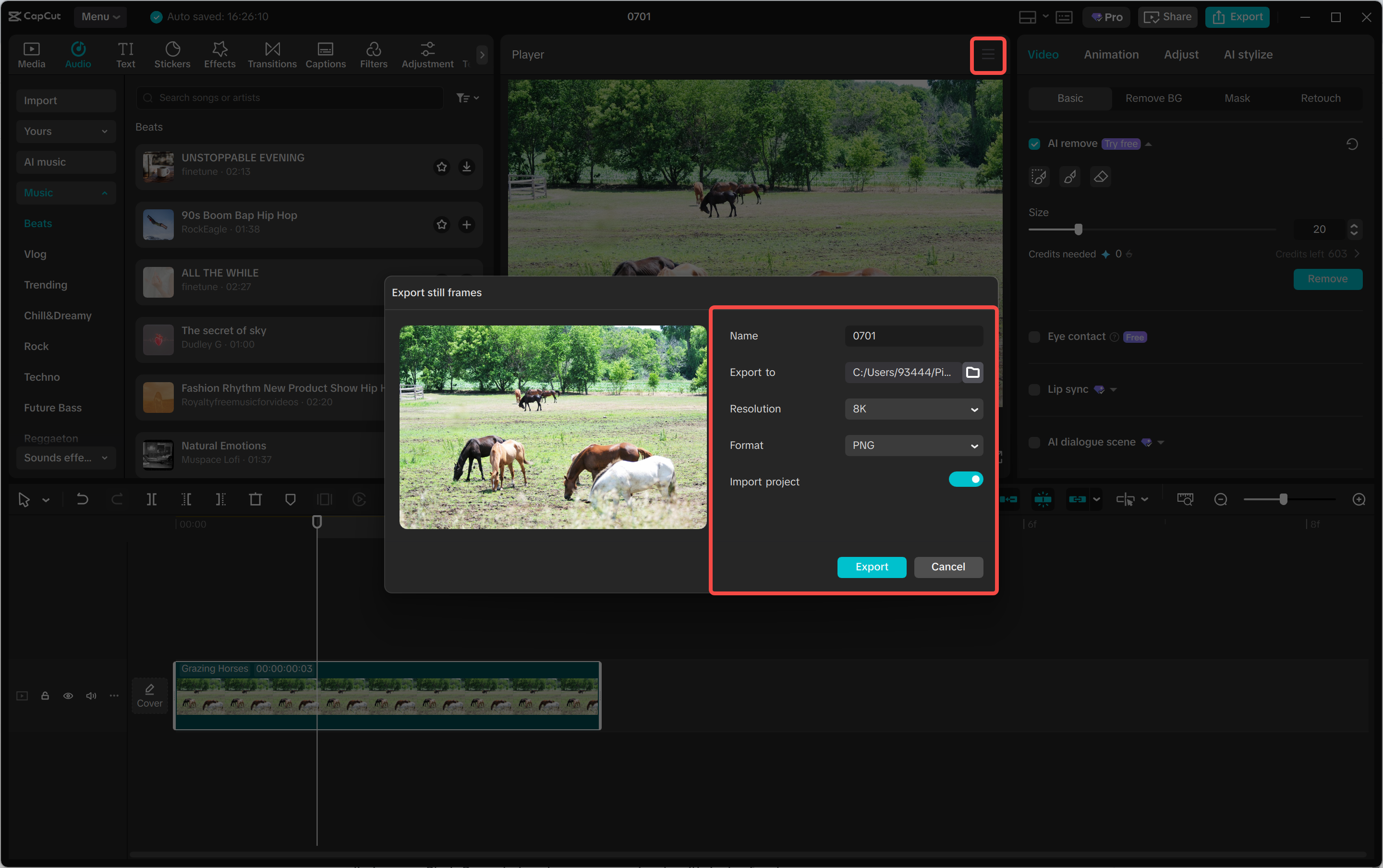Open the Format dropdown showing PNG
The image size is (1383, 868).
pos(913,445)
